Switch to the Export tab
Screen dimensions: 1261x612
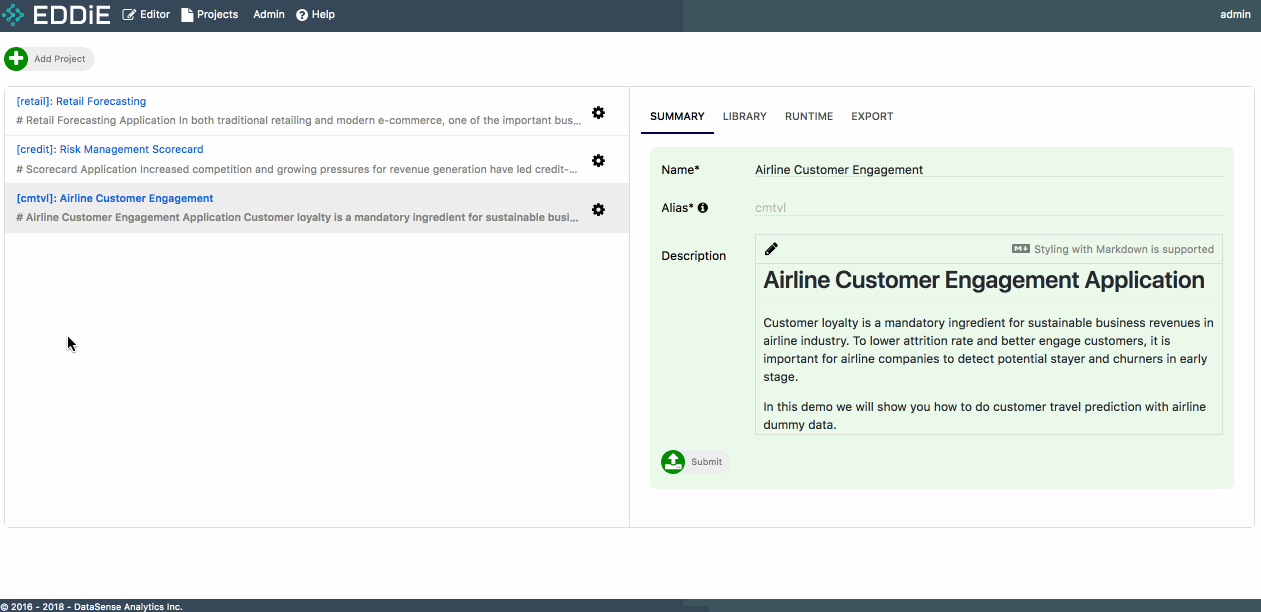click(871, 117)
